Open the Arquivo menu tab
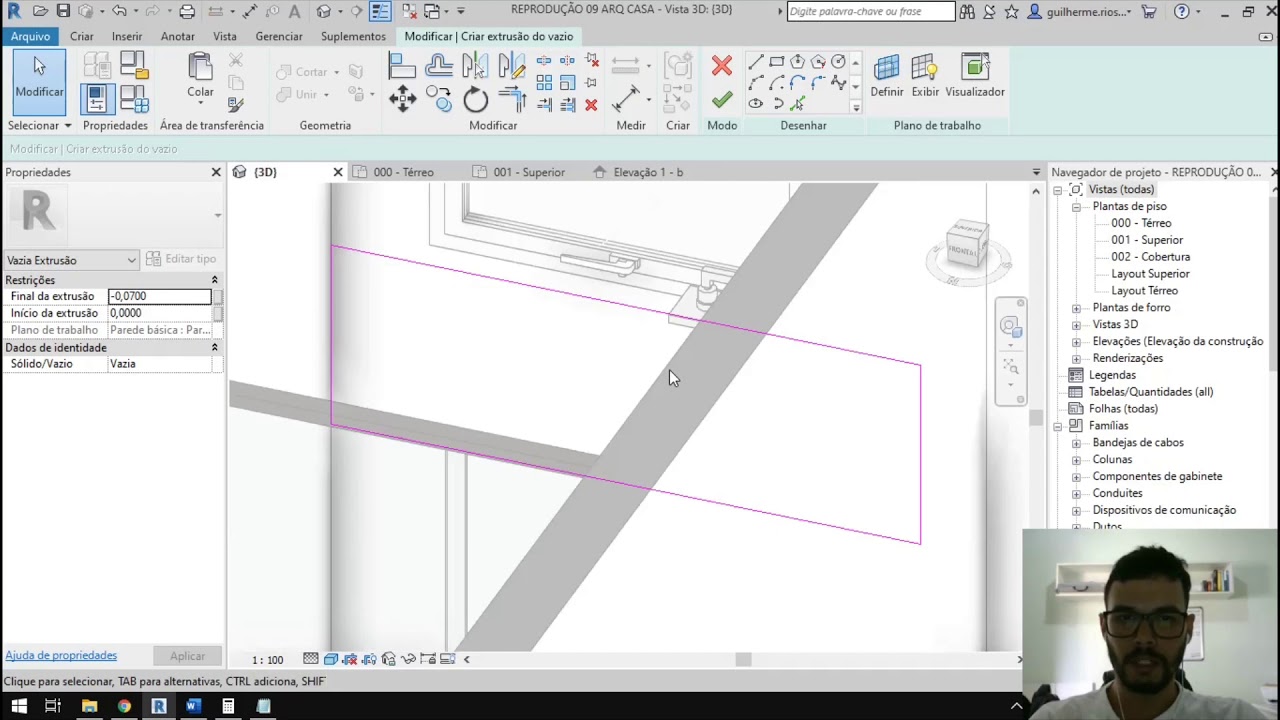This screenshot has height=720, width=1280. pos(31,36)
